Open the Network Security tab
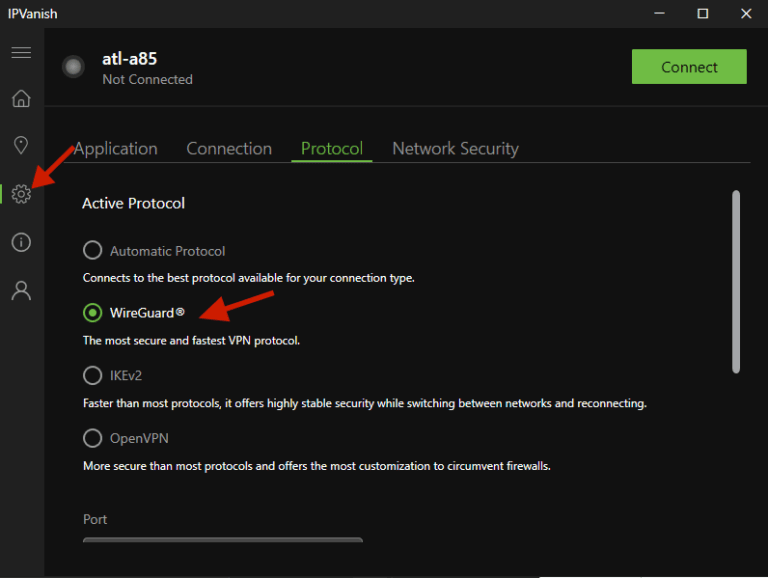 pos(455,149)
